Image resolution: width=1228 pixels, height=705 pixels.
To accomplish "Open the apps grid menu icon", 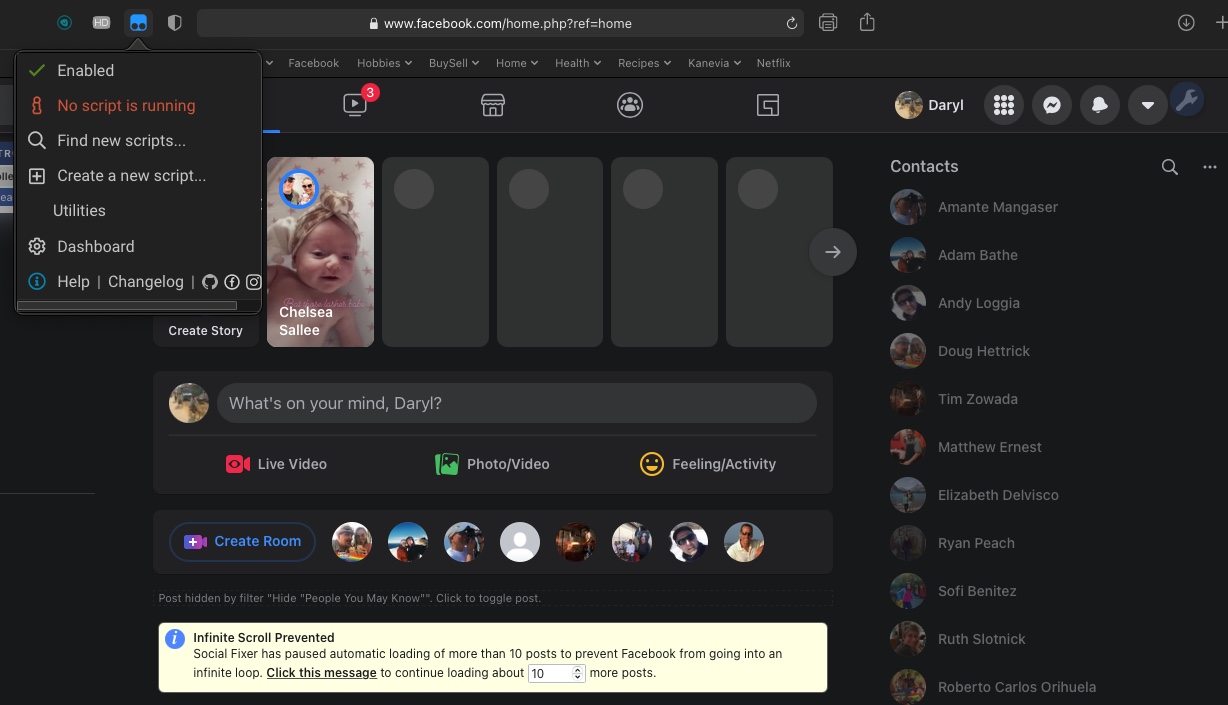I will (x=1003, y=105).
